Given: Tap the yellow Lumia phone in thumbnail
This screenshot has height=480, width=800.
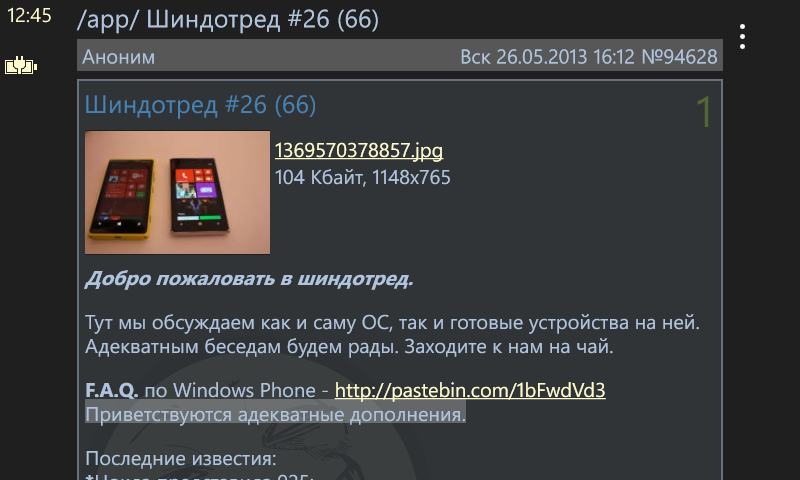Looking at the screenshot, I should pos(122,198).
